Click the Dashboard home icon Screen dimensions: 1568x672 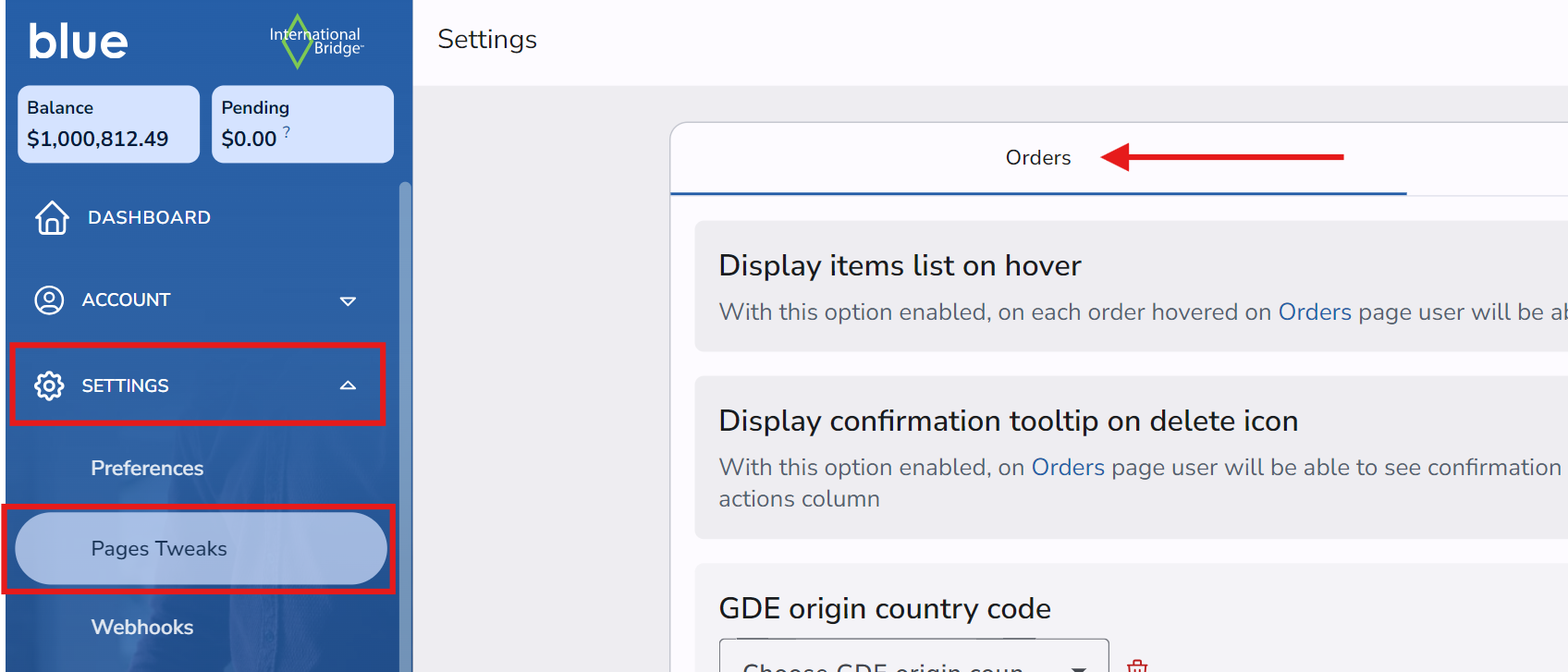(52, 218)
